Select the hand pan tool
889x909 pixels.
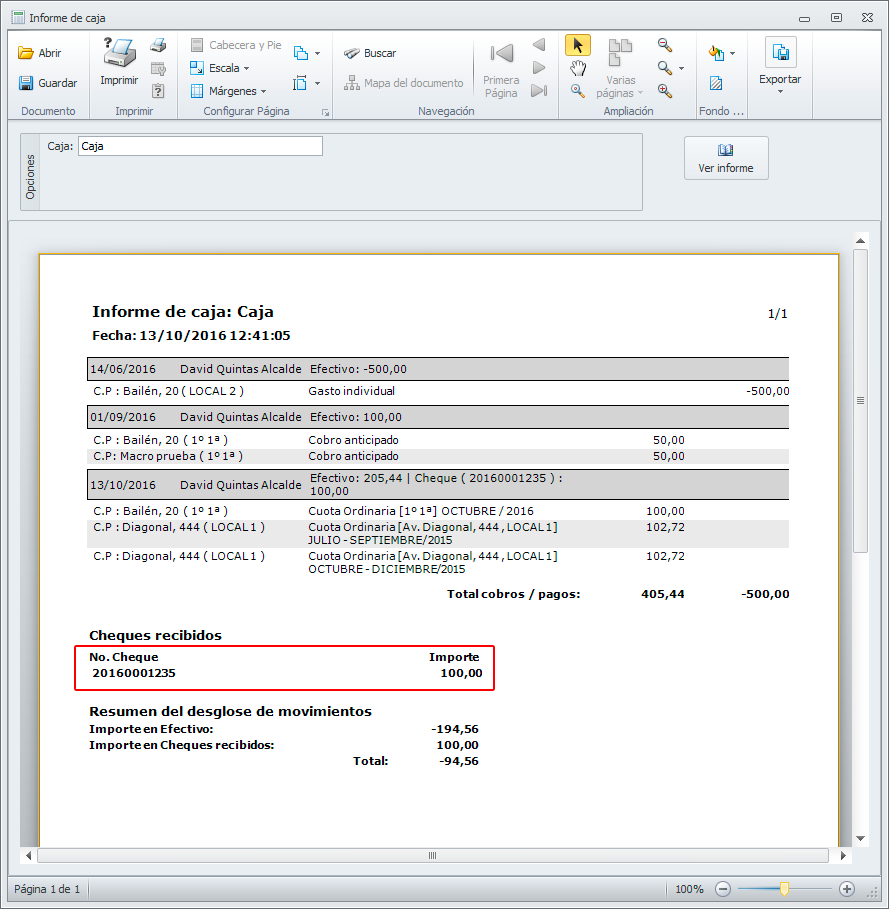[577, 68]
